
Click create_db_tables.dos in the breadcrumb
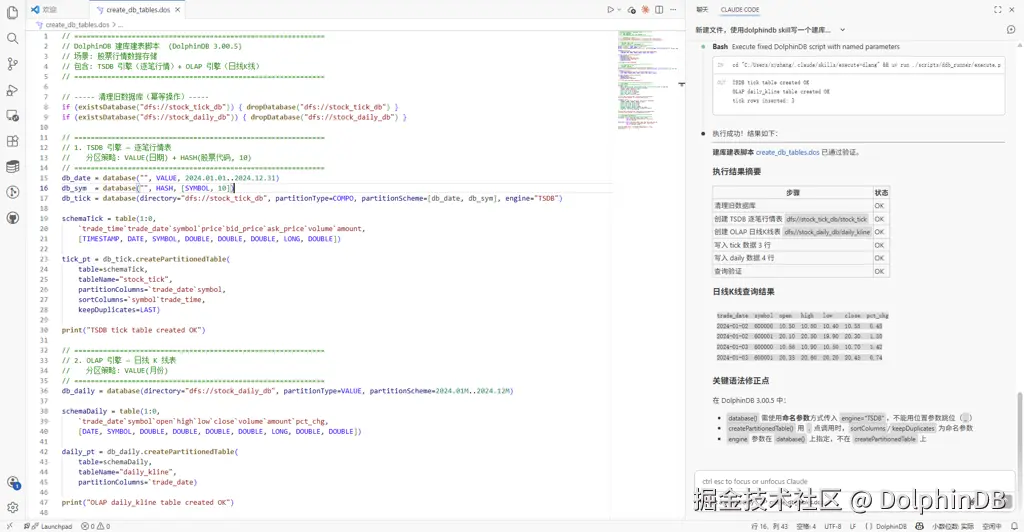click(x=77, y=25)
